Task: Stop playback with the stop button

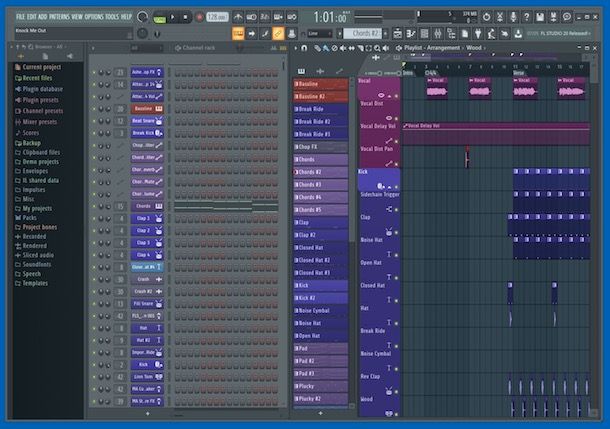Action: (x=186, y=18)
